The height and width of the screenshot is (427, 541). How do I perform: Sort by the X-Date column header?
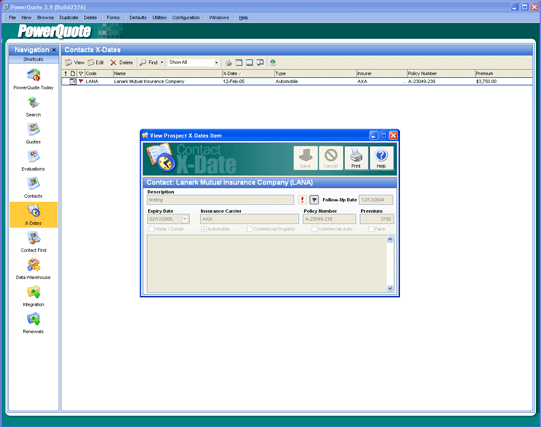[248, 73]
